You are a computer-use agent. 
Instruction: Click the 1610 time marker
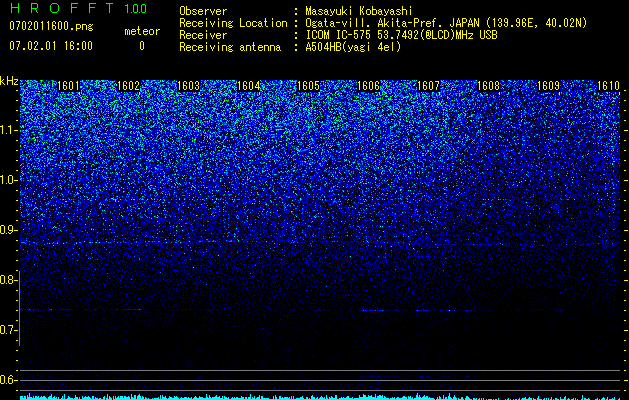(608, 86)
